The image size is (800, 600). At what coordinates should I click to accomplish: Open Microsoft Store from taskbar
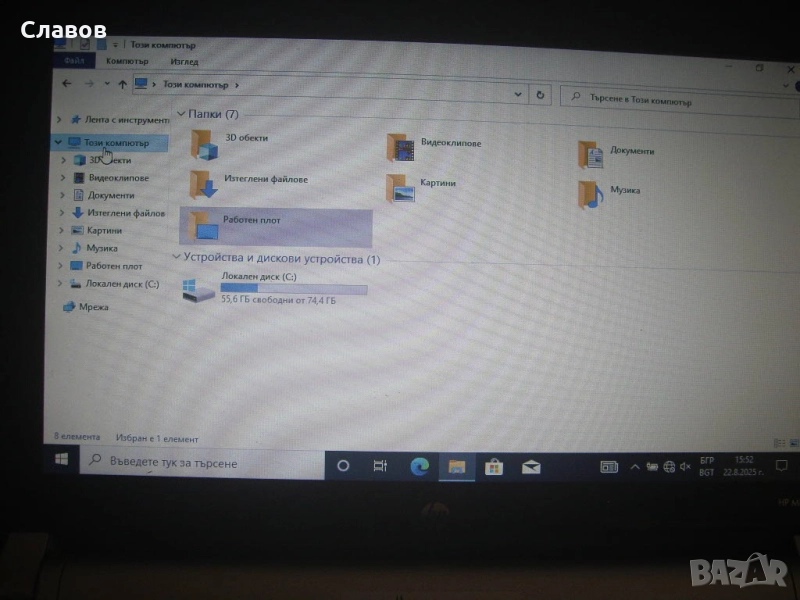494,466
